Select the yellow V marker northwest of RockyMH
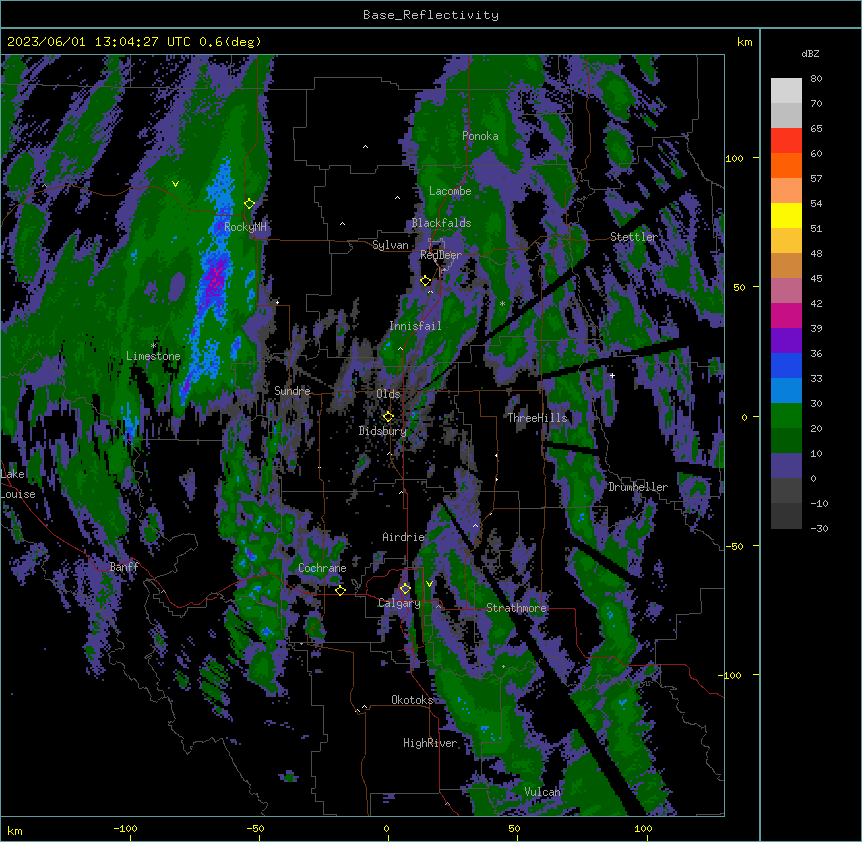The width and height of the screenshot is (862, 842). (175, 184)
